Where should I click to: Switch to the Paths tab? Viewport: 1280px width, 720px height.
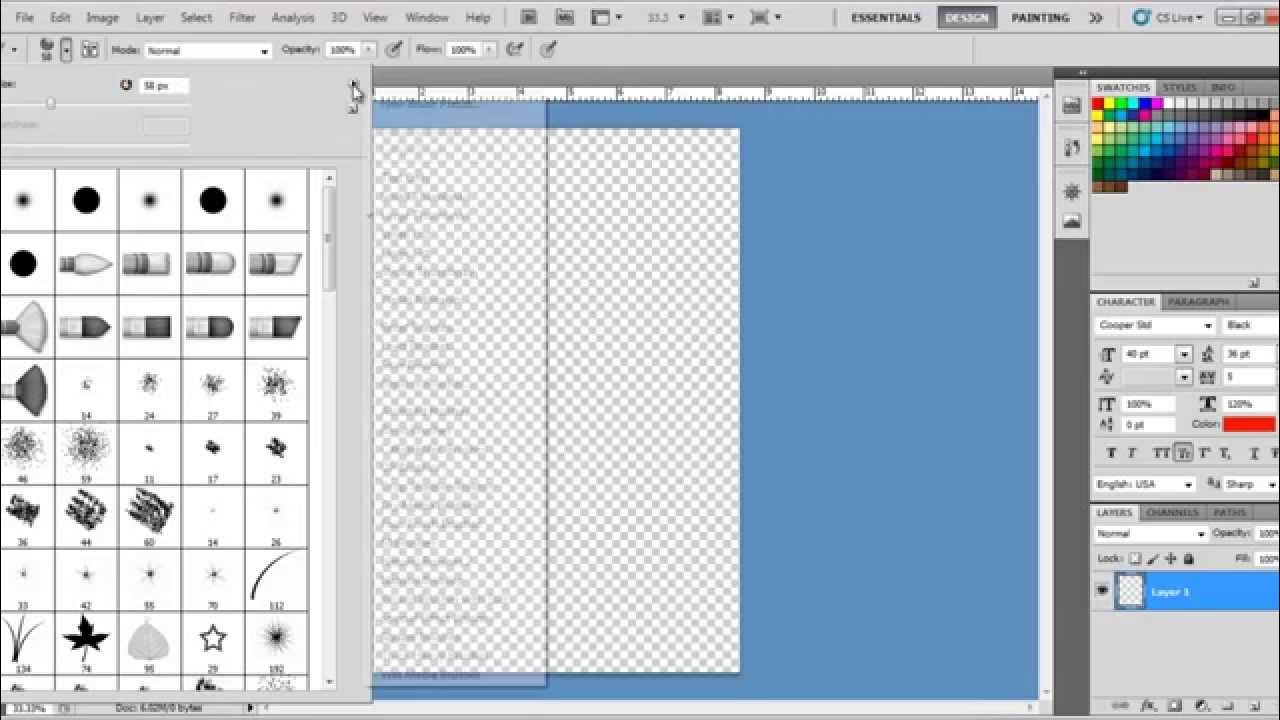pos(1229,513)
